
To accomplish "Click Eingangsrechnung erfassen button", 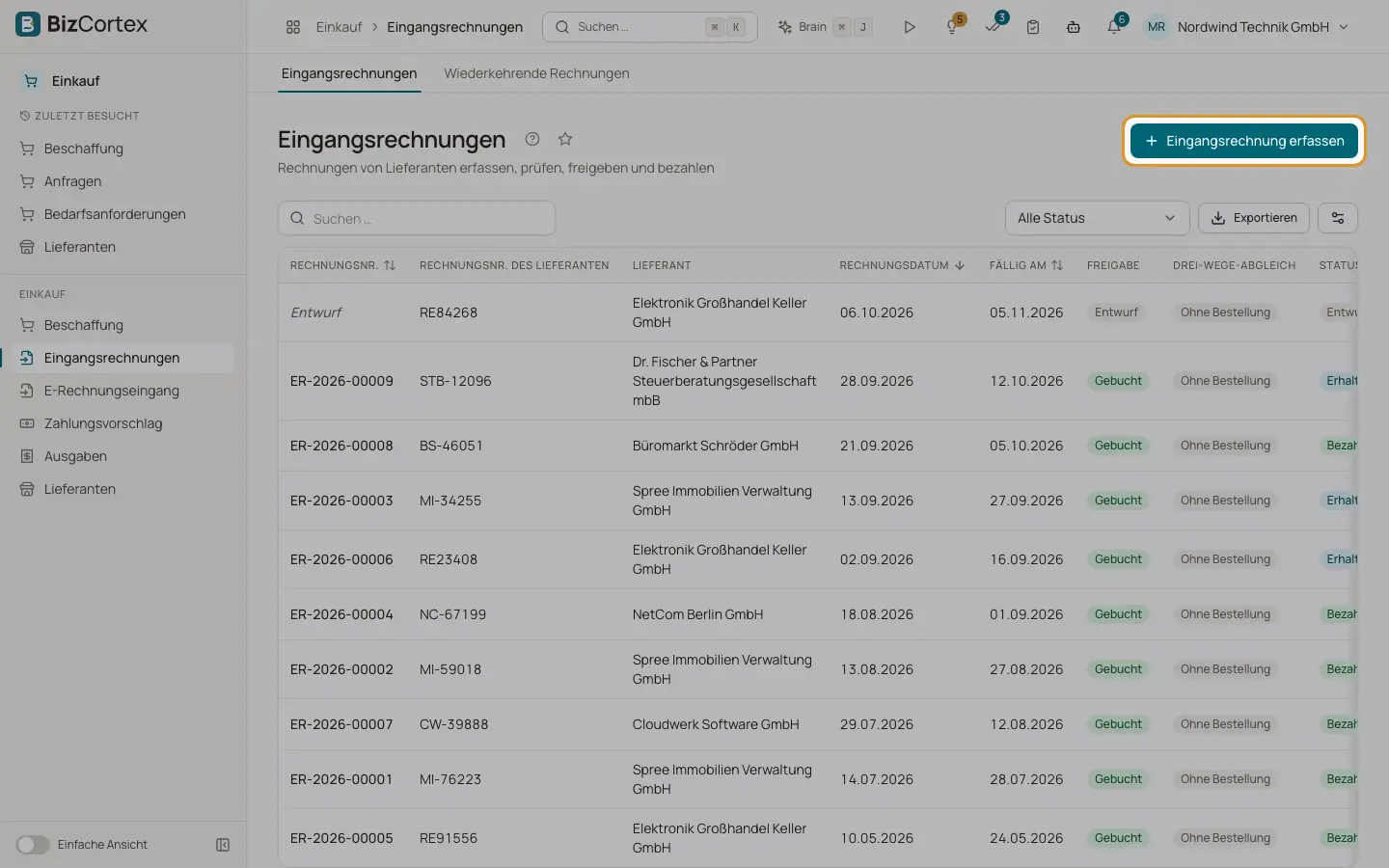I will (1244, 141).
